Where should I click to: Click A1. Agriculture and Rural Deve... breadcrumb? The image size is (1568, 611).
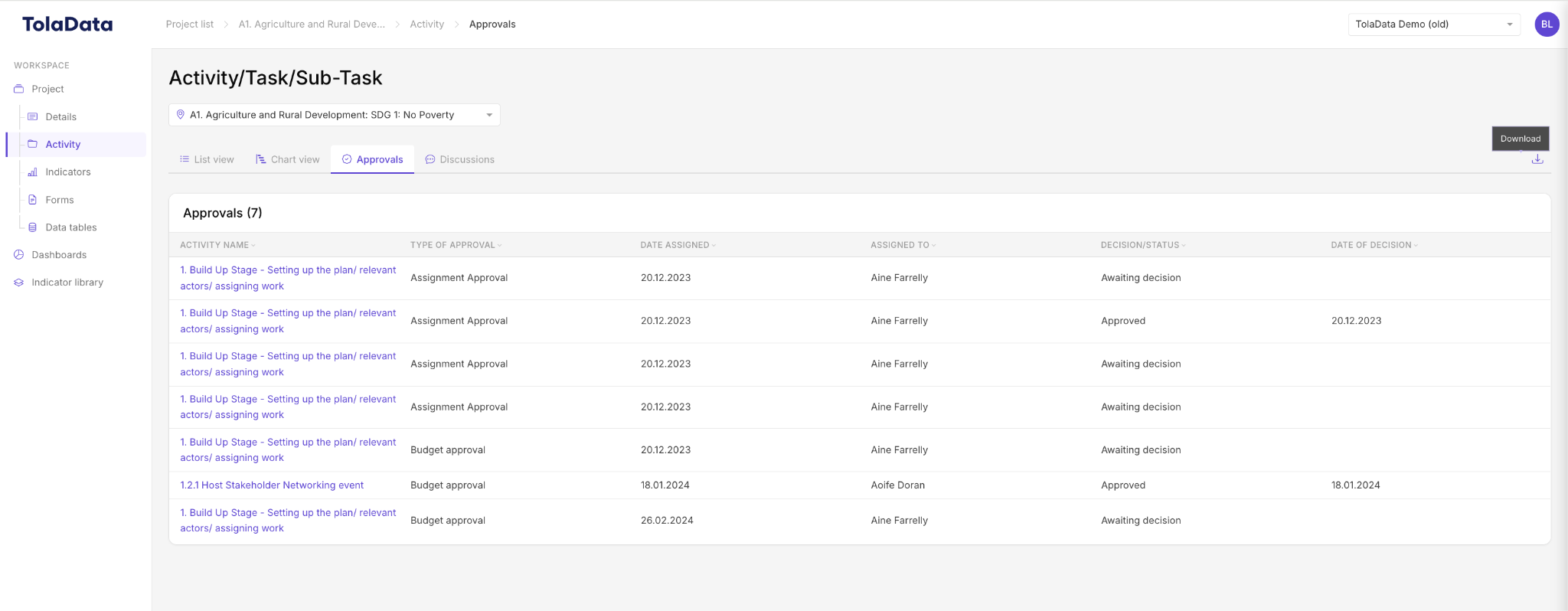tap(312, 25)
